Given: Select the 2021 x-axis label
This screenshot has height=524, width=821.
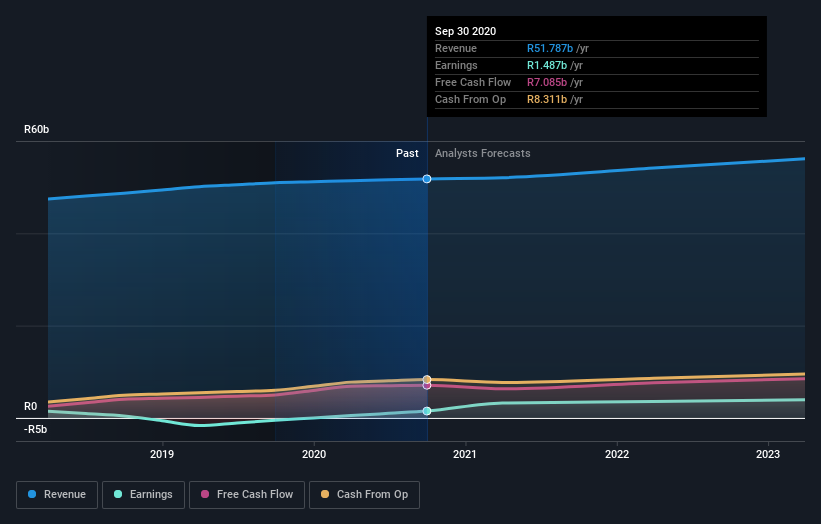Looking at the screenshot, I should coord(465,454).
